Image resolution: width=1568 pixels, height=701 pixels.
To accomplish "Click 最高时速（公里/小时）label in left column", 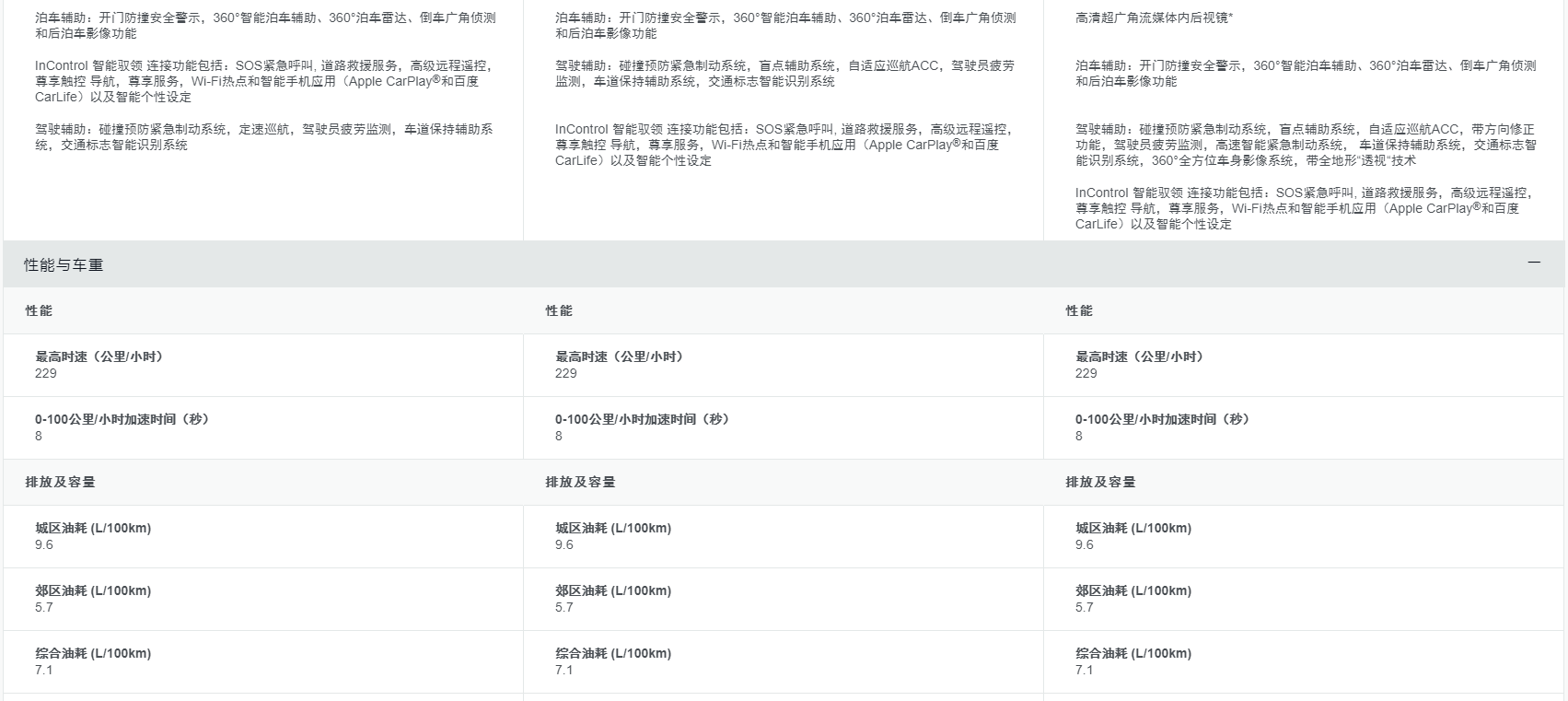I will tap(101, 356).
